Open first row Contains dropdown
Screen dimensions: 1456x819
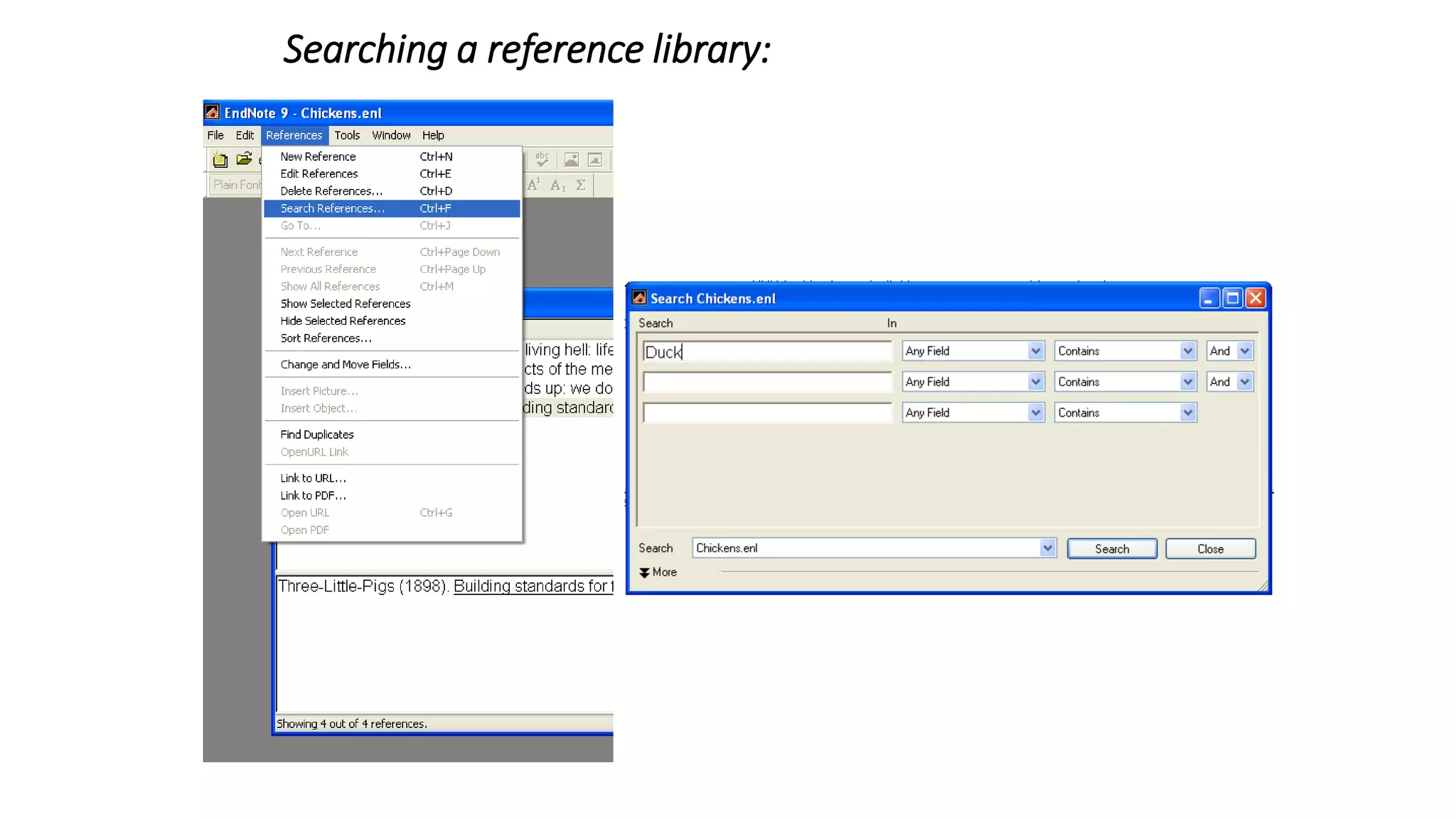pos(1188,350)
